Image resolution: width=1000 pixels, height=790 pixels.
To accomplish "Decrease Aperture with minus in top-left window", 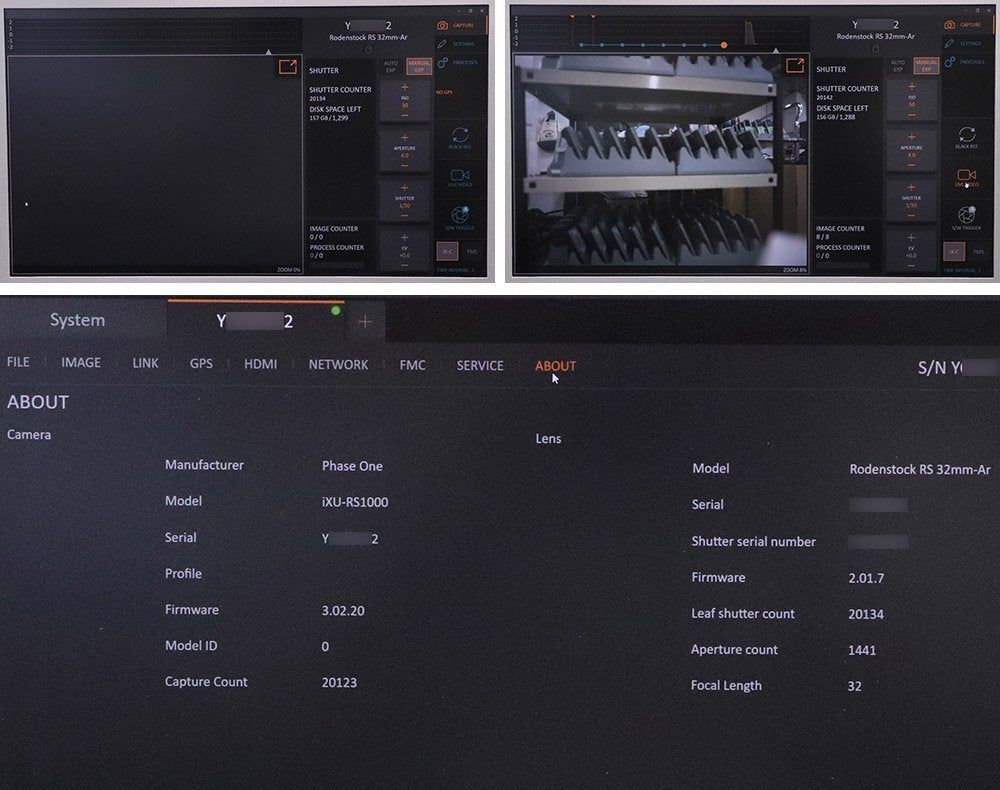I will pos(404,166).
